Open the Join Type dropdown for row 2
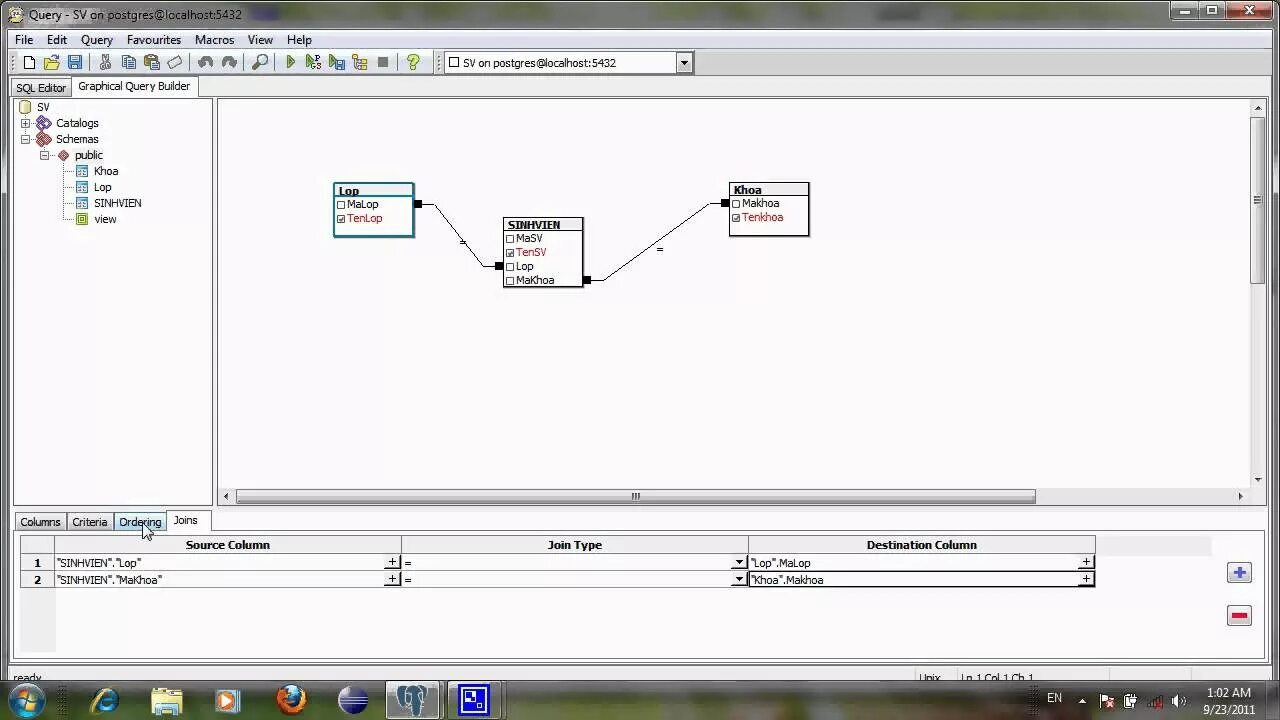The width and height of the screenshot is (1280, 720). [x=739, y=580]
